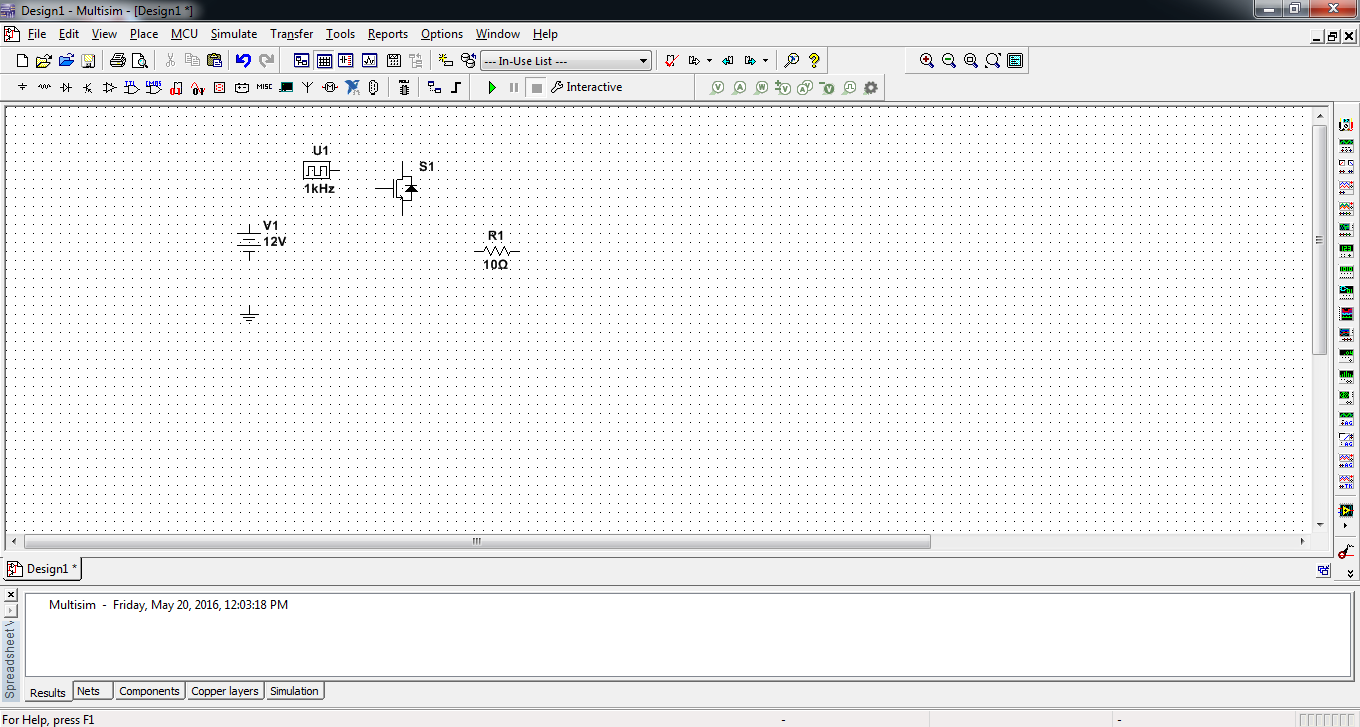This screenshot has height=727, width=1360.
Task: Open the Simulate menu
Action: (x=233, y=33)
